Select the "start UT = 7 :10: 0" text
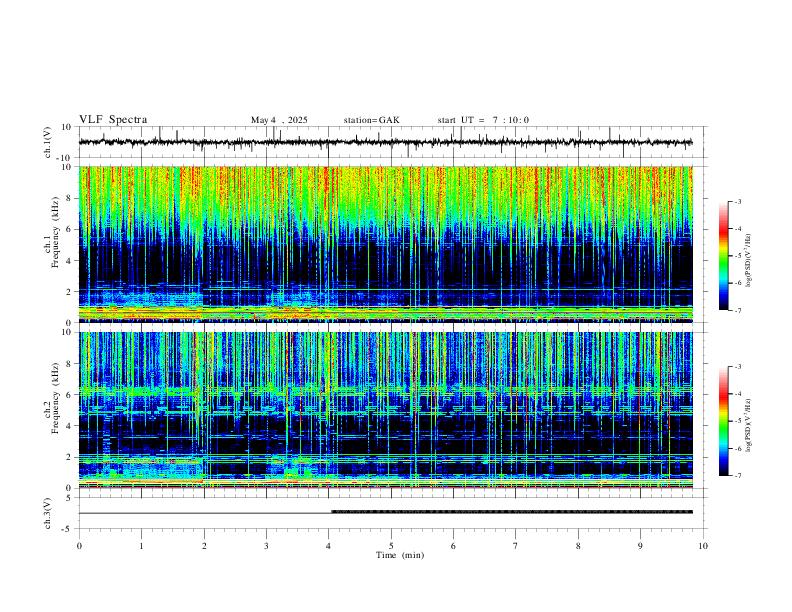The image size is (792, 612). (483, 120)
